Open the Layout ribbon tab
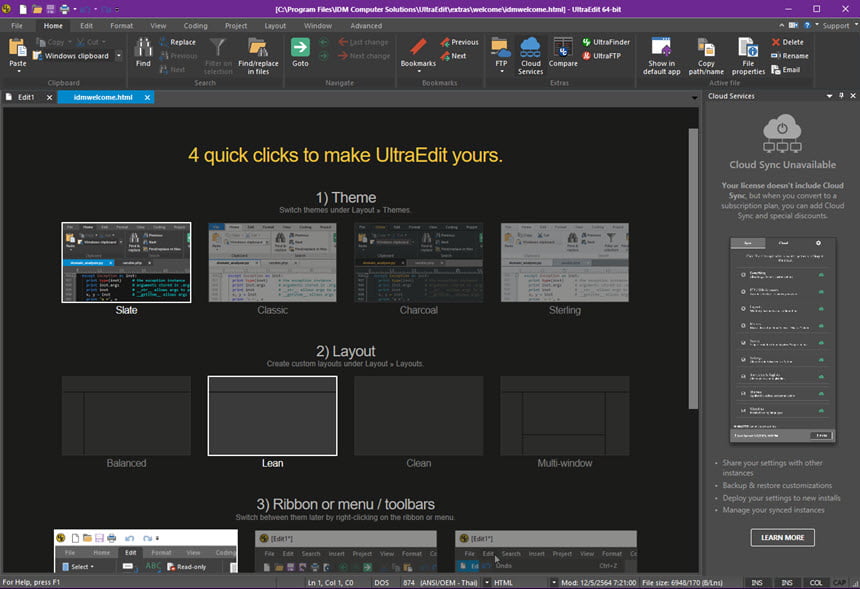Image resolution: width=860 pixels, height=589 pixels. coord(275,26)
